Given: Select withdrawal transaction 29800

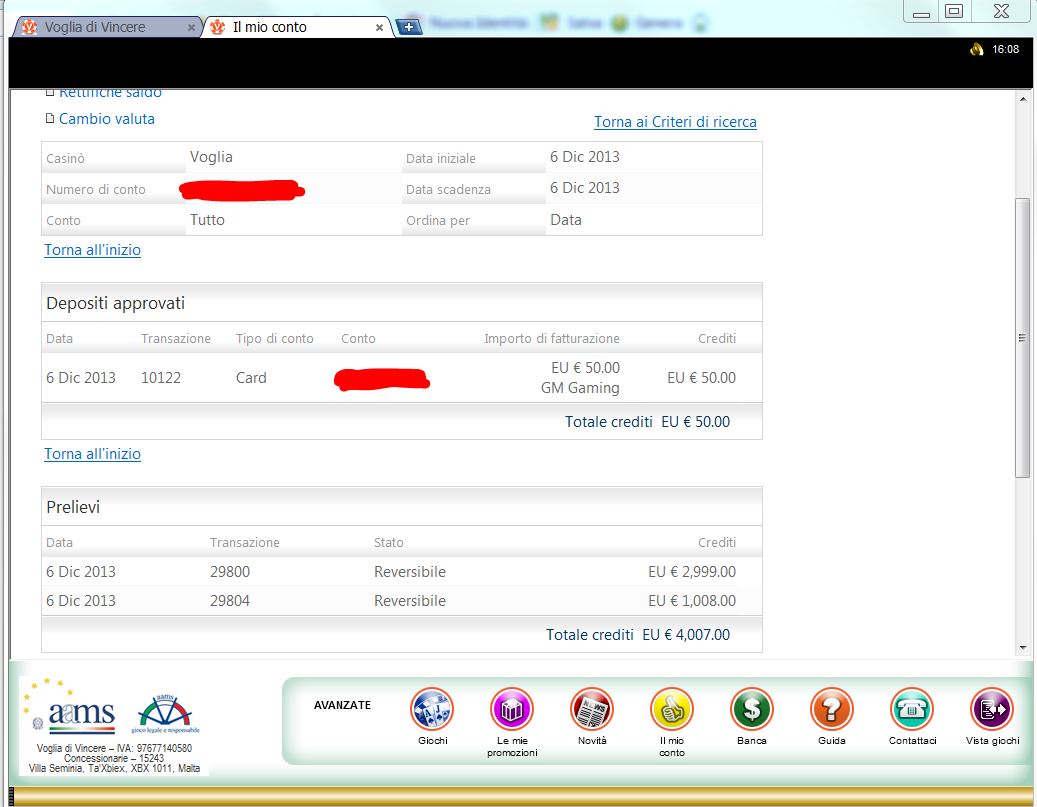Looking at the screenshot, I should 230,572.
